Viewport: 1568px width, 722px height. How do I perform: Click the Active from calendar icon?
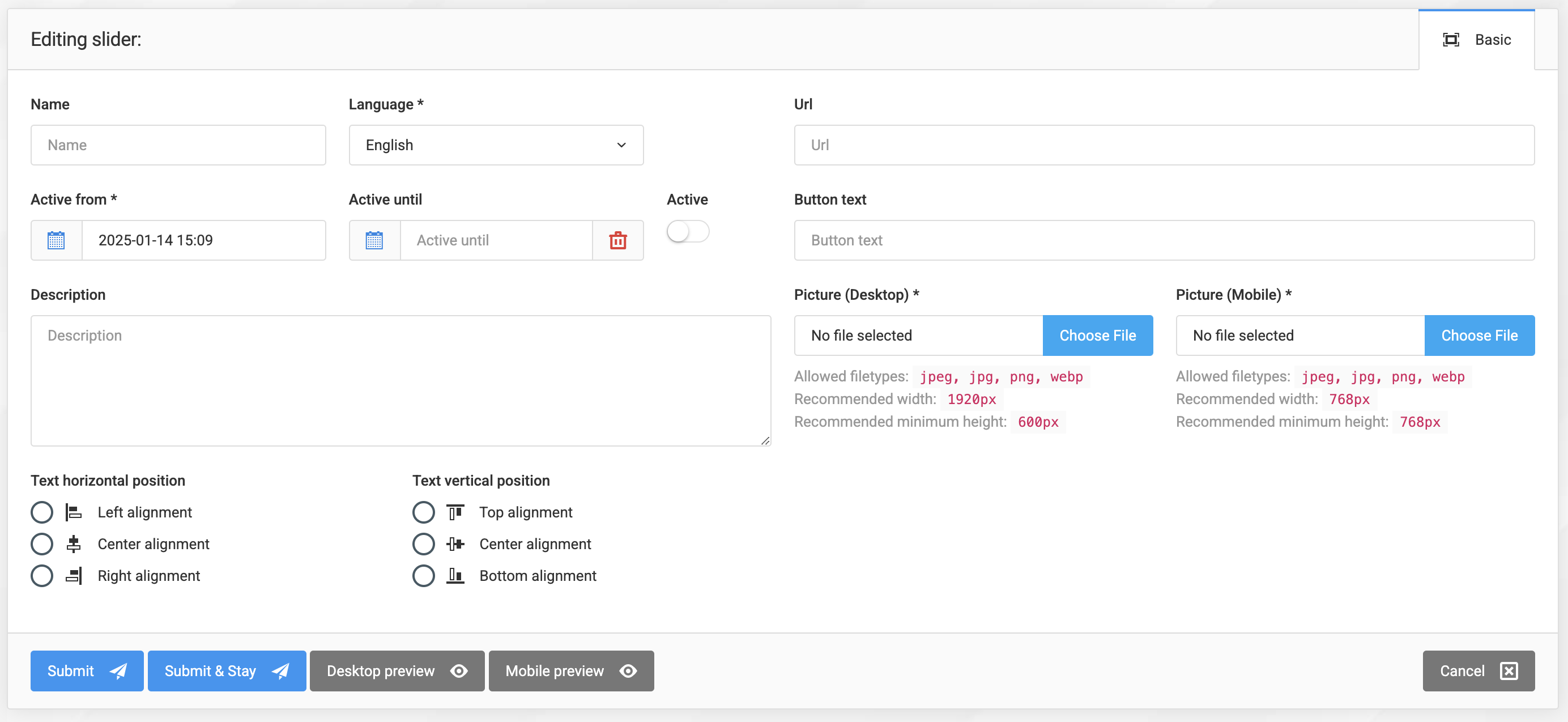tap(56, 240)
